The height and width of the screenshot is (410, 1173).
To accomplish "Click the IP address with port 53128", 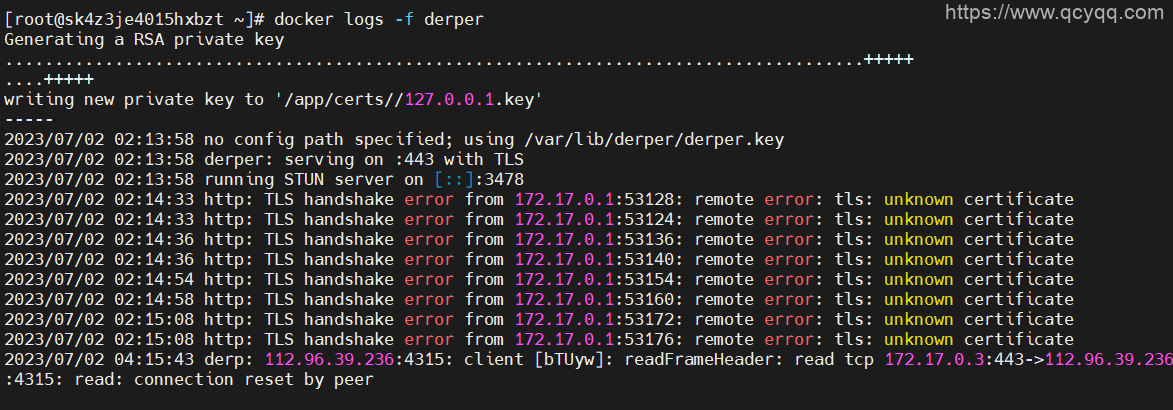I will (564, 200).
